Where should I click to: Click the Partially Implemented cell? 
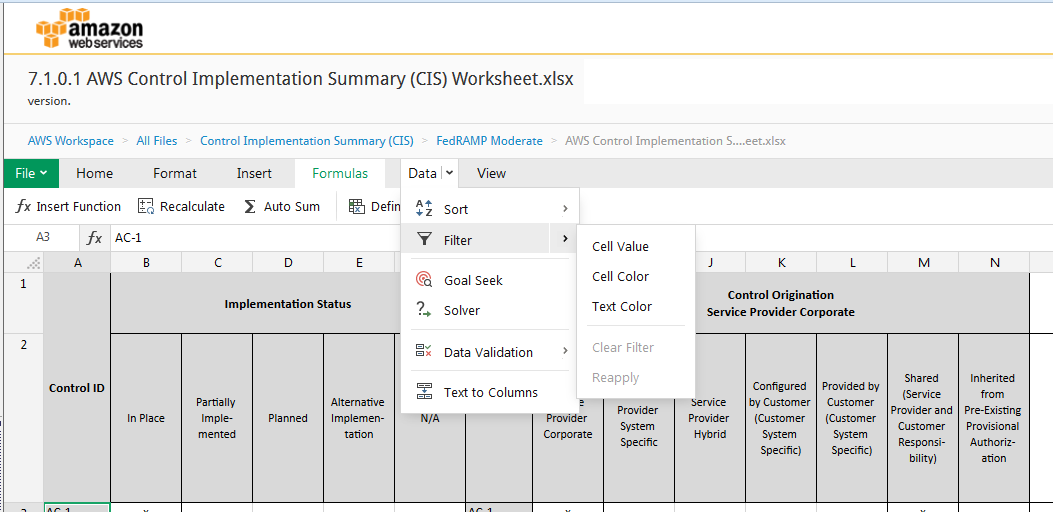click(x=217, y=417)
